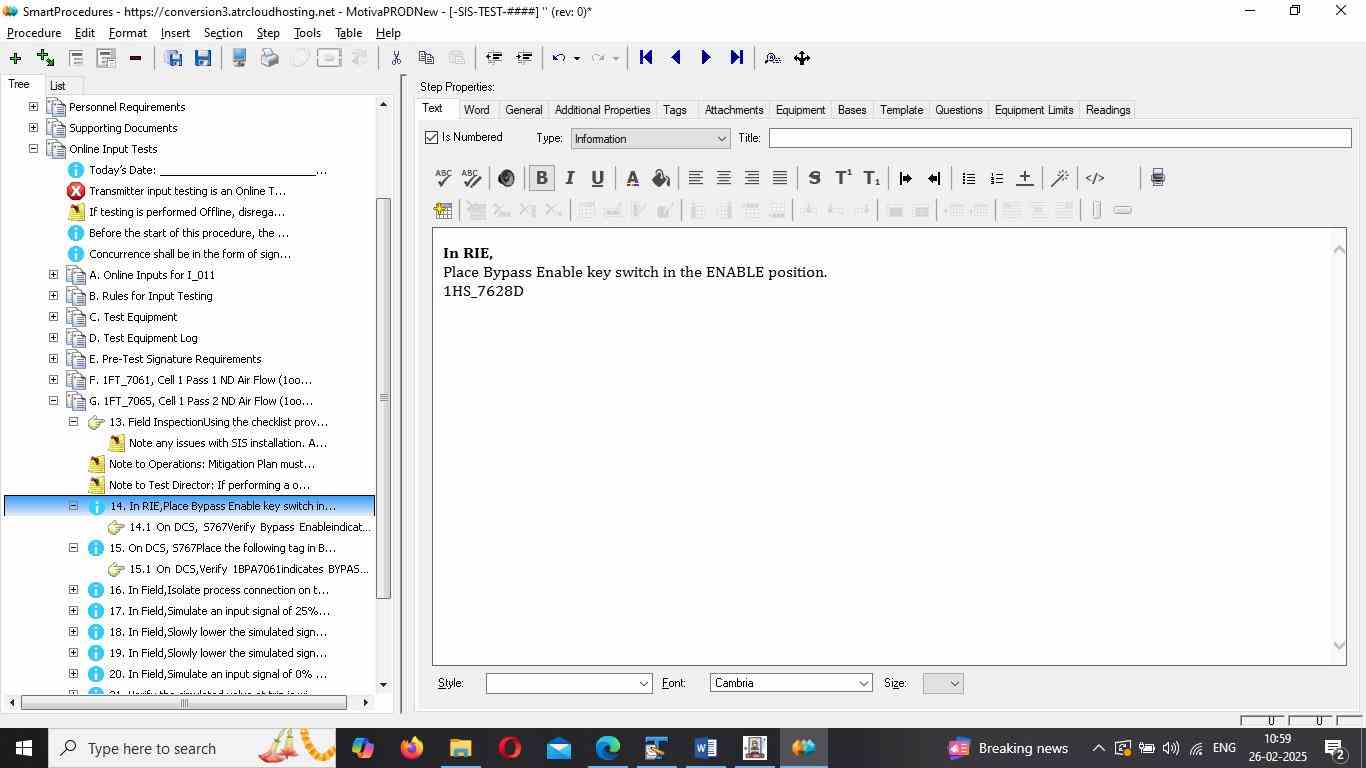1366x768 pixels.
Task: Expand A. Online Inputs for I_011
Action: pos(53,275)
